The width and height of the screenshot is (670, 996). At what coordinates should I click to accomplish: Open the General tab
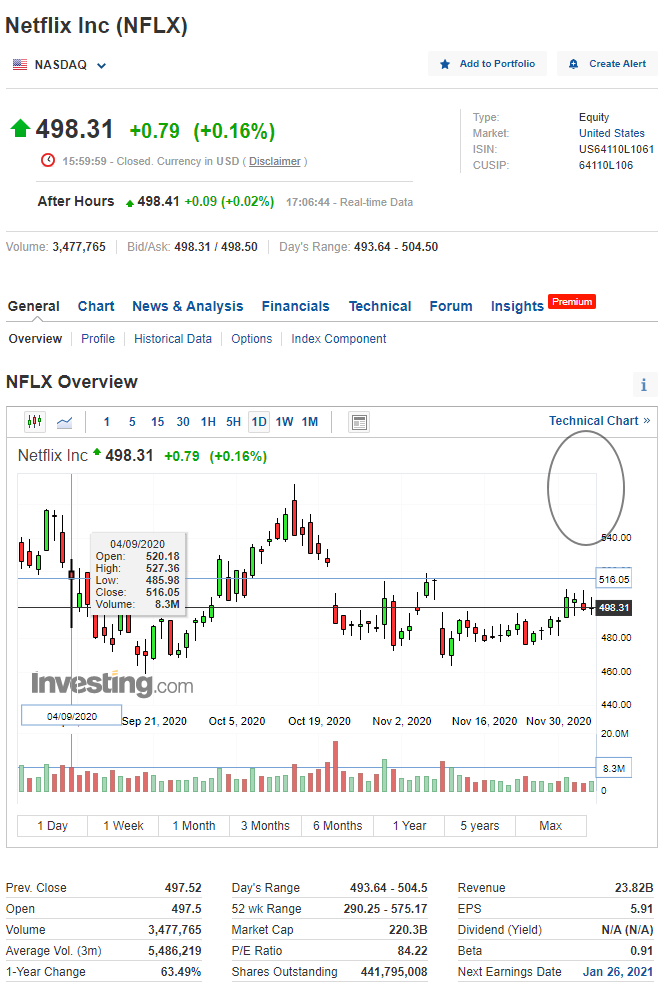34,306
